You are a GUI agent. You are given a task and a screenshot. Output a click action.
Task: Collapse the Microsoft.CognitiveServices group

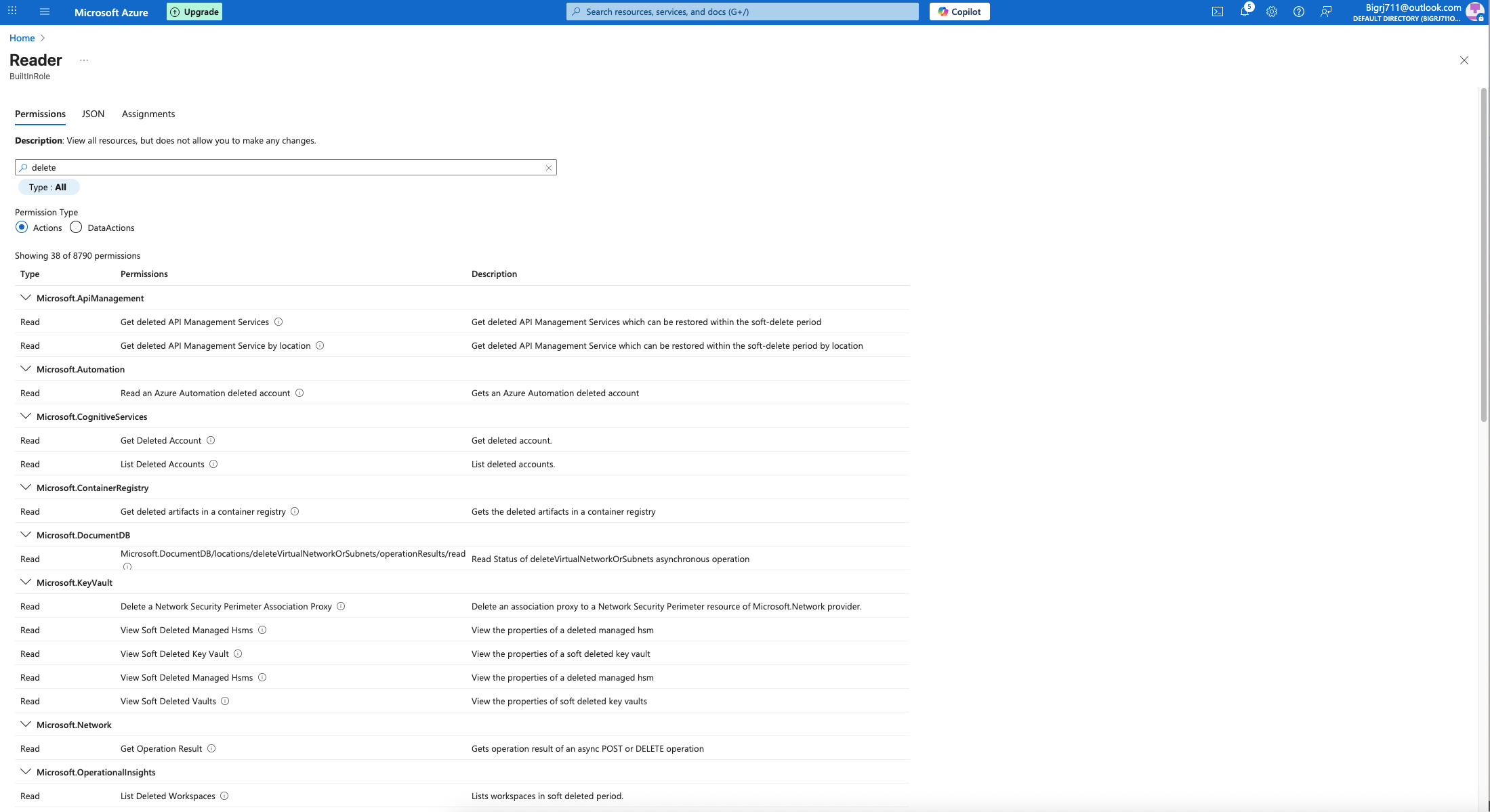26,416
